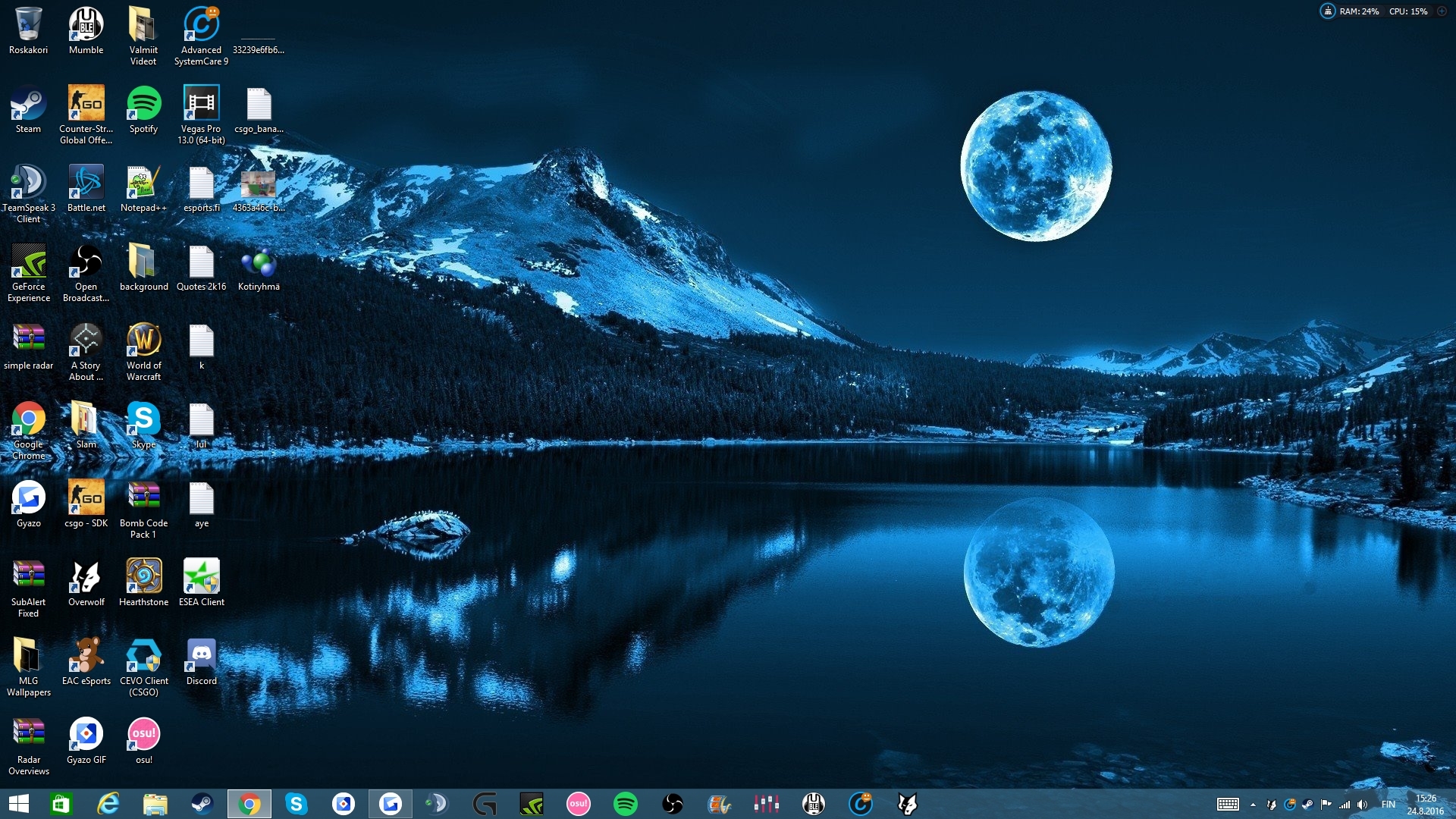Show hidden system tray icons arrow

1253,805
